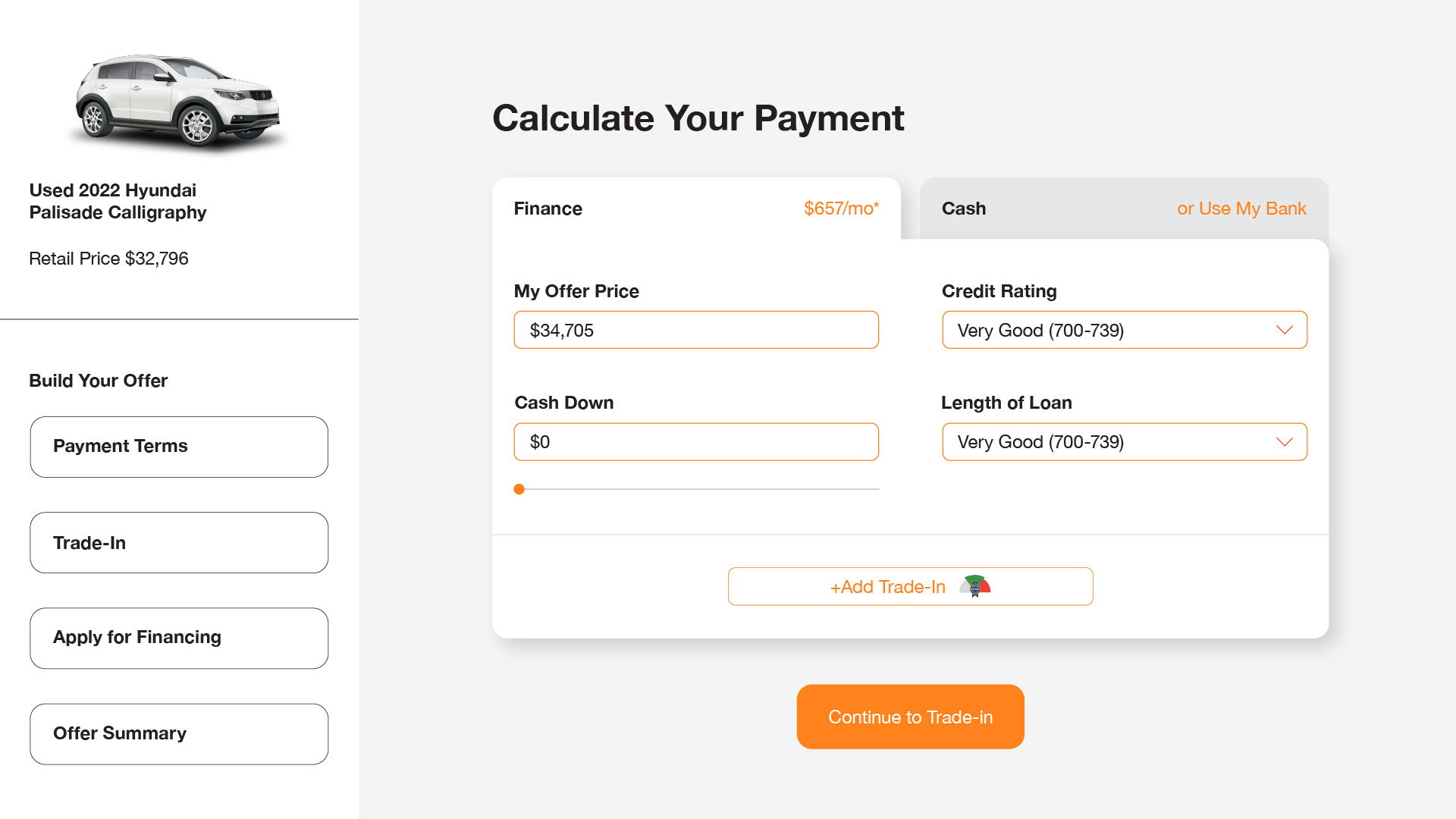Image resolution: width=1456 pixels, height=819 pixels.
Task: Open the Credit Rating dropdown
Action: pos(1124,330)
